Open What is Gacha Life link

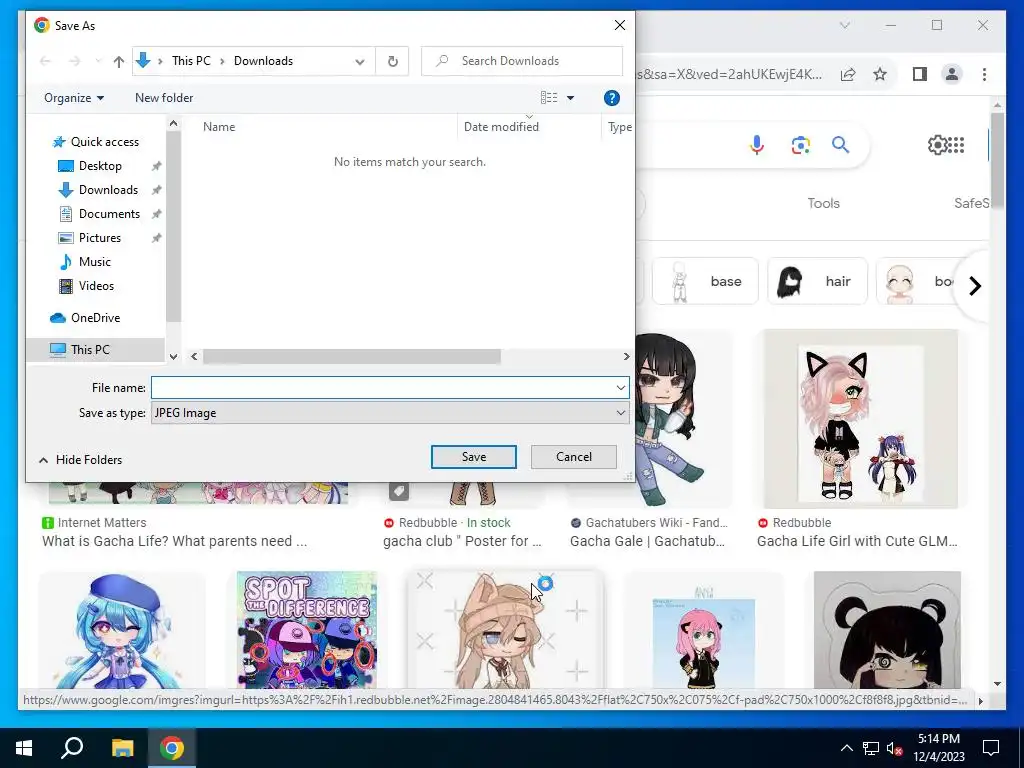tap(174, 541)
